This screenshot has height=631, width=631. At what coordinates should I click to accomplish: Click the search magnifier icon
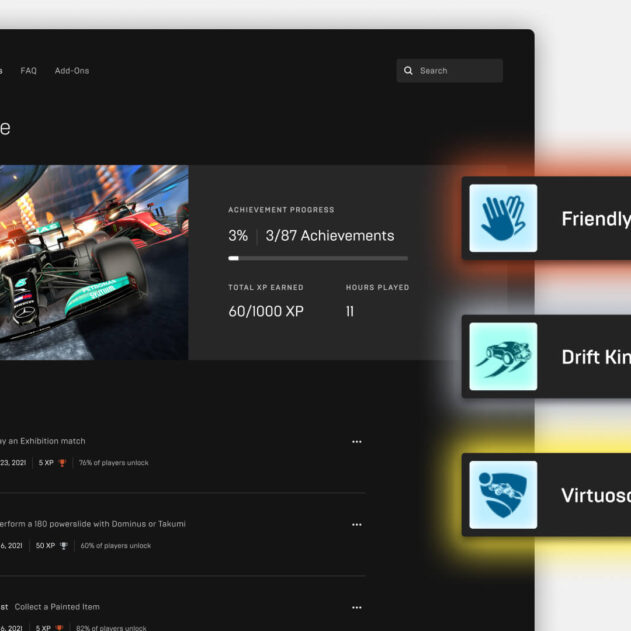pos(408,71)
